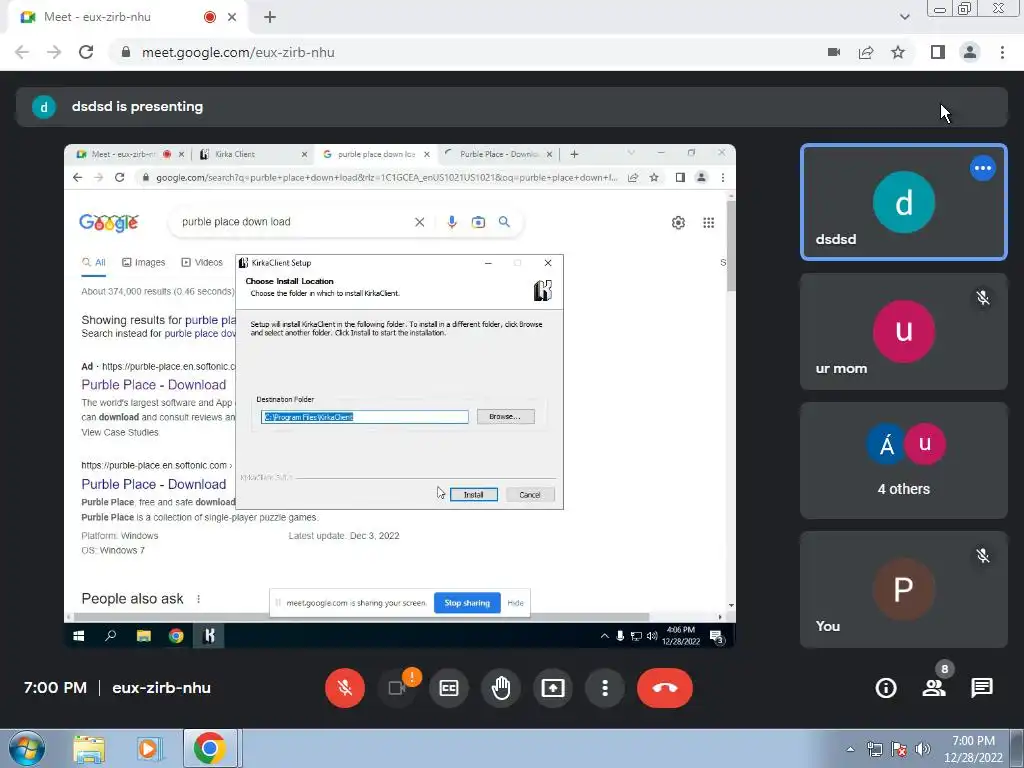The width and height of the screenshot is (1024, 768).
Task: Open the 4 others tile
Action: pos(904,460)
